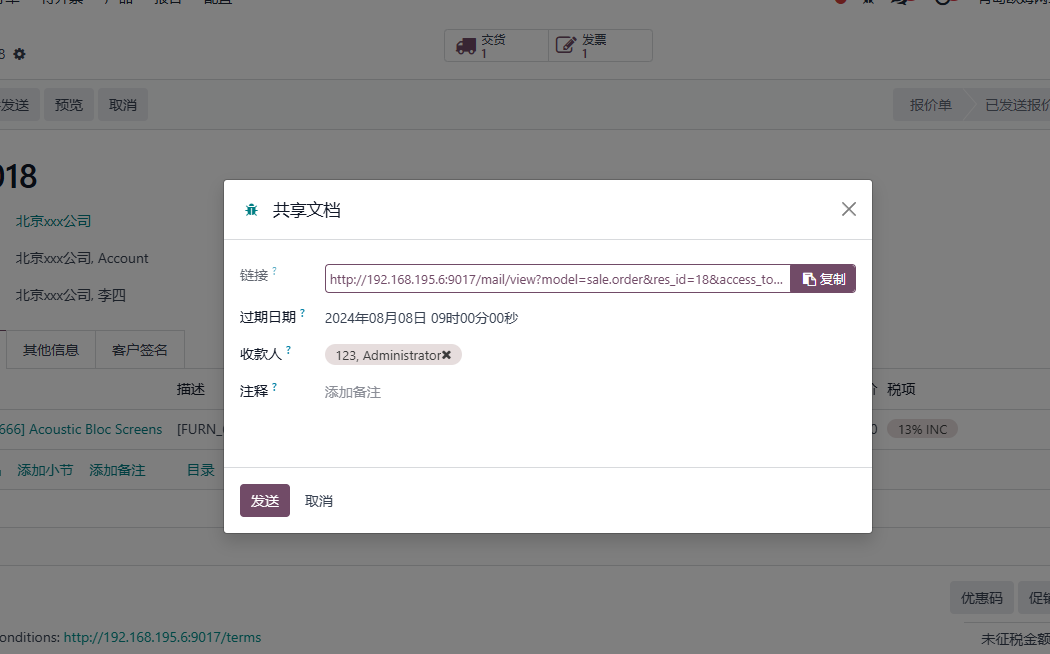Image resolution: width=1050 pixels, height=654 pixels.
Task: Click the 描述 column header
Action: [191, 389]
